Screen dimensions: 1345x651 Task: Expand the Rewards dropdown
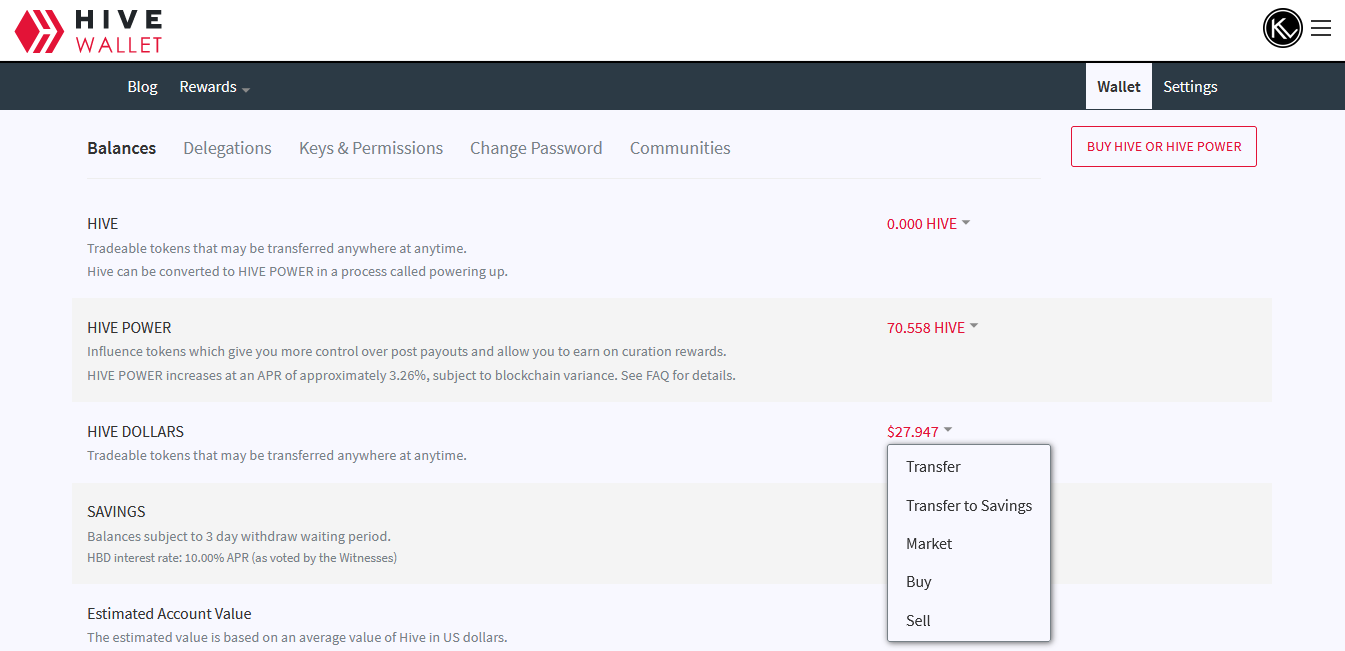[x=214, y=87]
